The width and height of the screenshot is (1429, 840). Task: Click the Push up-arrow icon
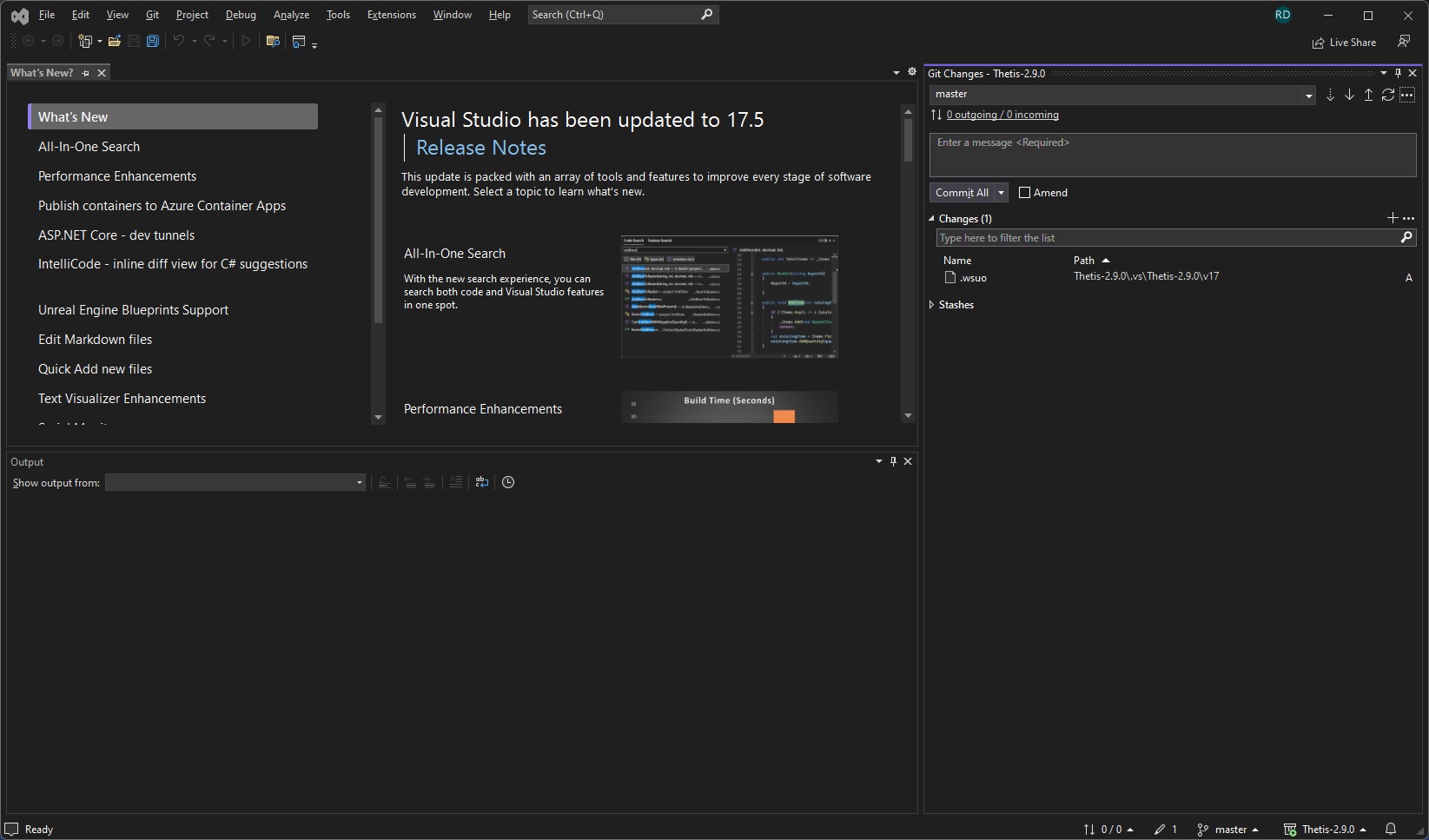pos(1368,95)
